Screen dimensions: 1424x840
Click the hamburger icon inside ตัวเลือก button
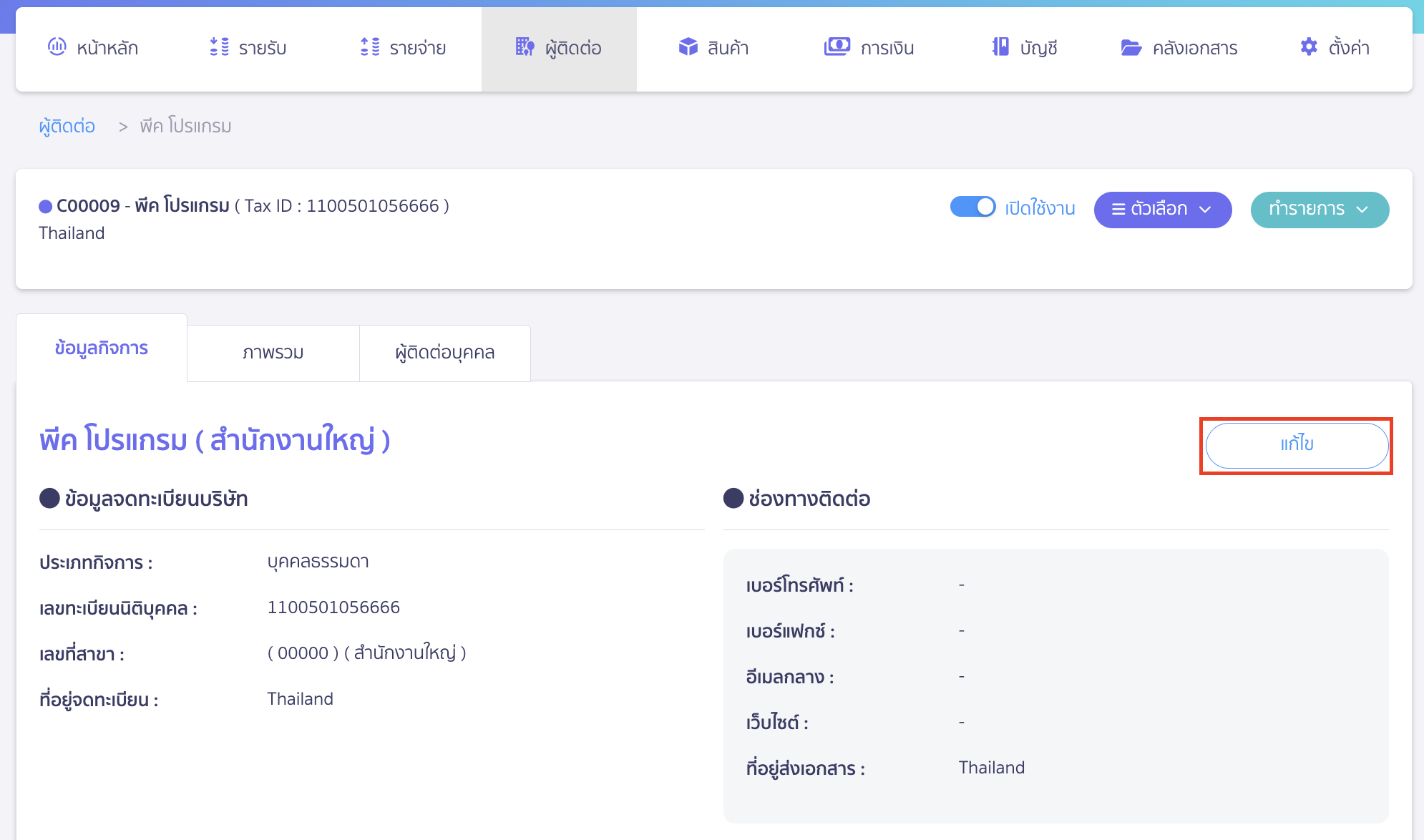[1118, 210]
